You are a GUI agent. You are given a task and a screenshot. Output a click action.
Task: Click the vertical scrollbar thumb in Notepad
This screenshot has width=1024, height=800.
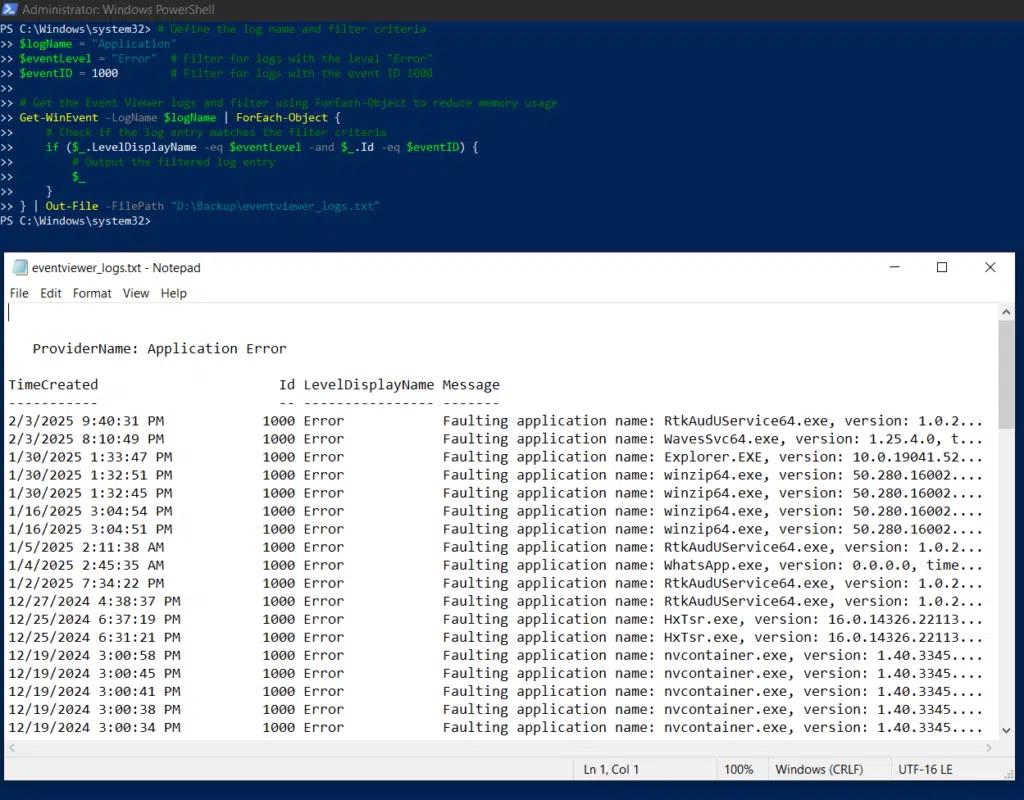[x=1006, y=375]
